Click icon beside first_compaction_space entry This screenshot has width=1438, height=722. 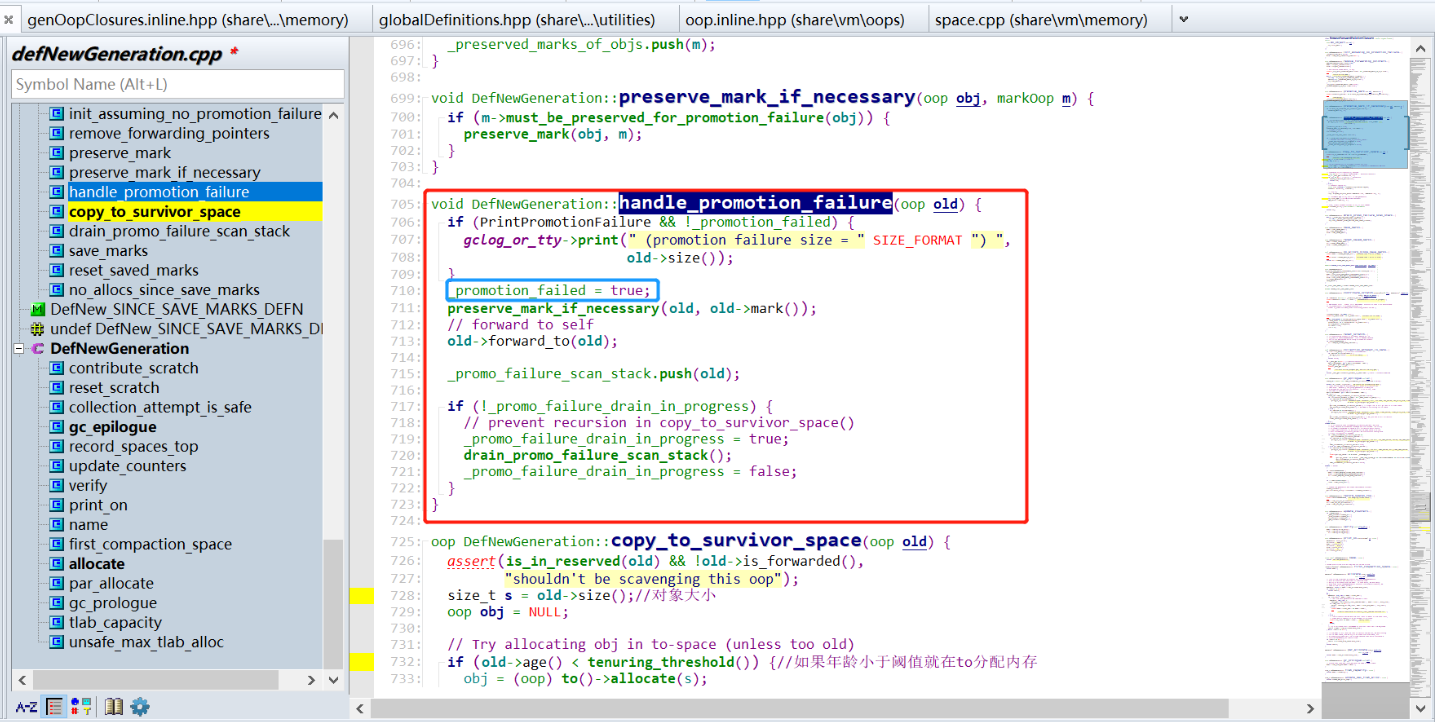point(57,545)
